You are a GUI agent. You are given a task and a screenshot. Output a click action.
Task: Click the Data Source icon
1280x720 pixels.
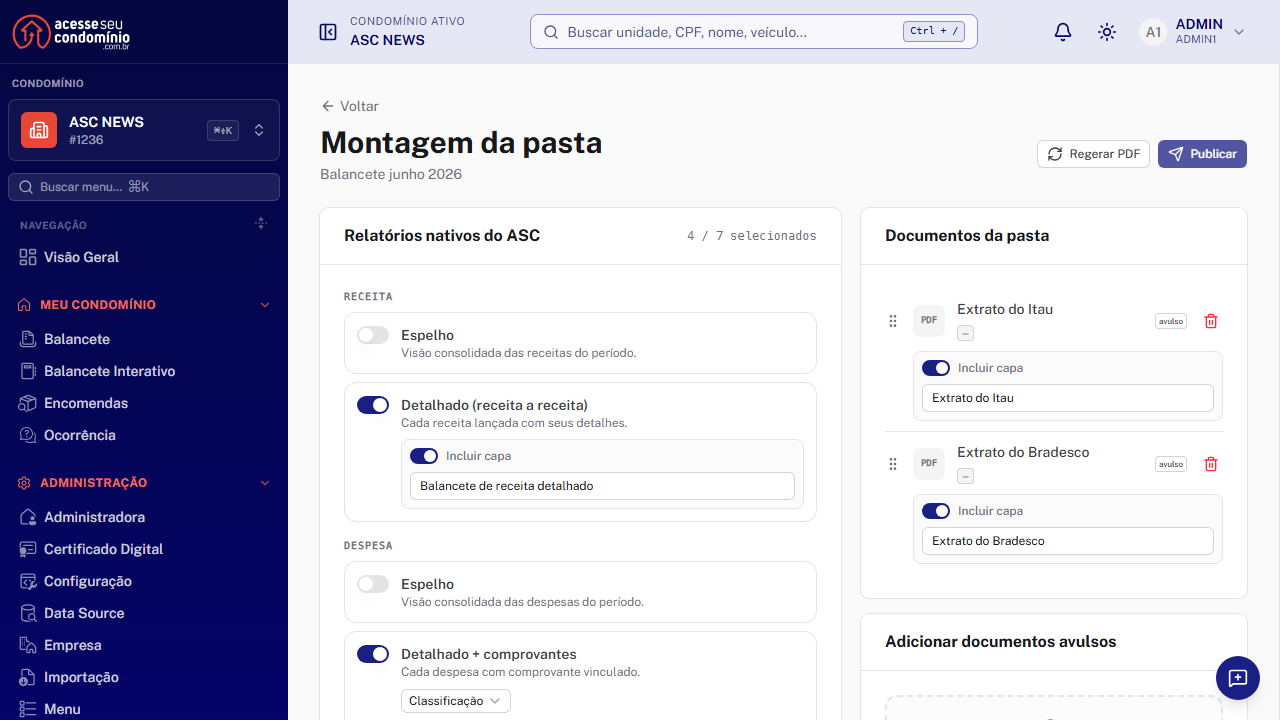pyautogui.click(x=28, y=613)
